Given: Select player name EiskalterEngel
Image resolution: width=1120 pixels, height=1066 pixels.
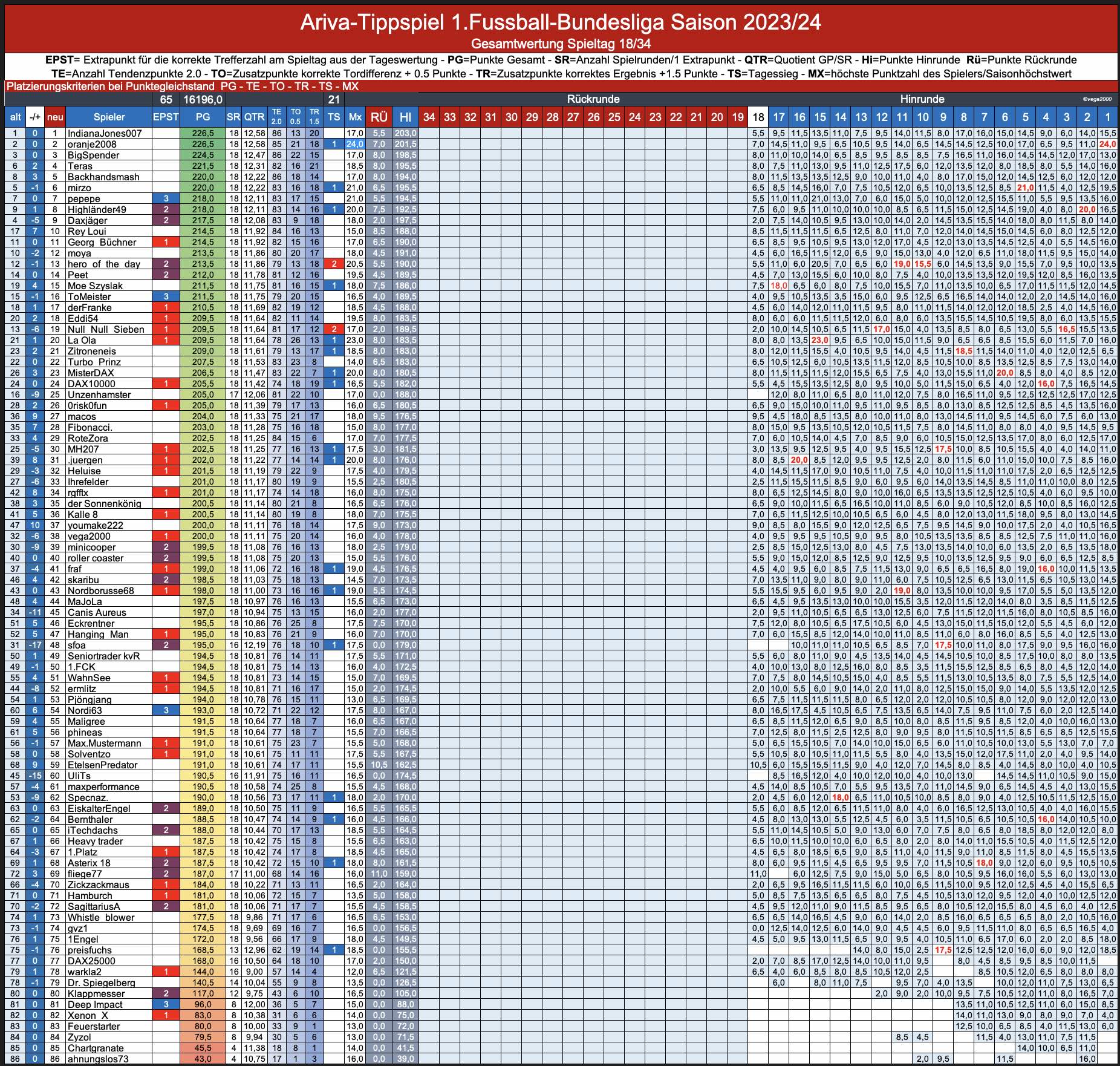Looking at the screenshot, I should [x=99, y=808].
